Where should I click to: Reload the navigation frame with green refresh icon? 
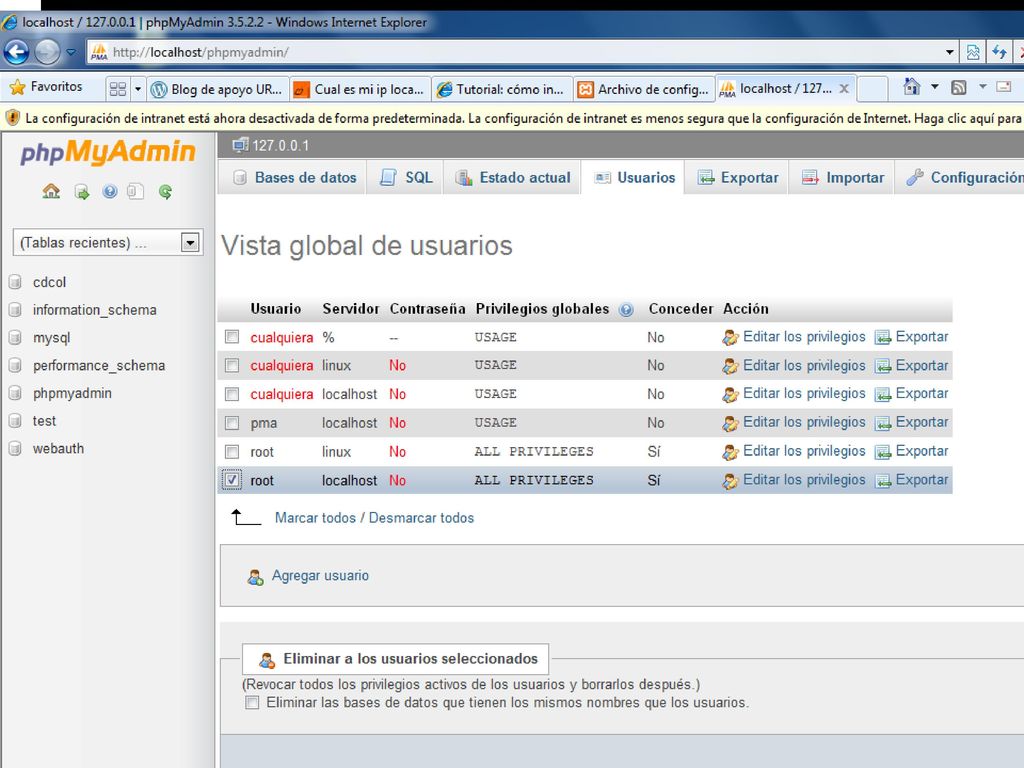(165, 191)
